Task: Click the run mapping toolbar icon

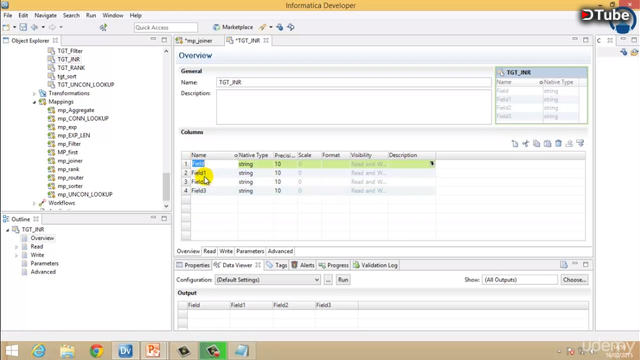Action: [103, 27]
